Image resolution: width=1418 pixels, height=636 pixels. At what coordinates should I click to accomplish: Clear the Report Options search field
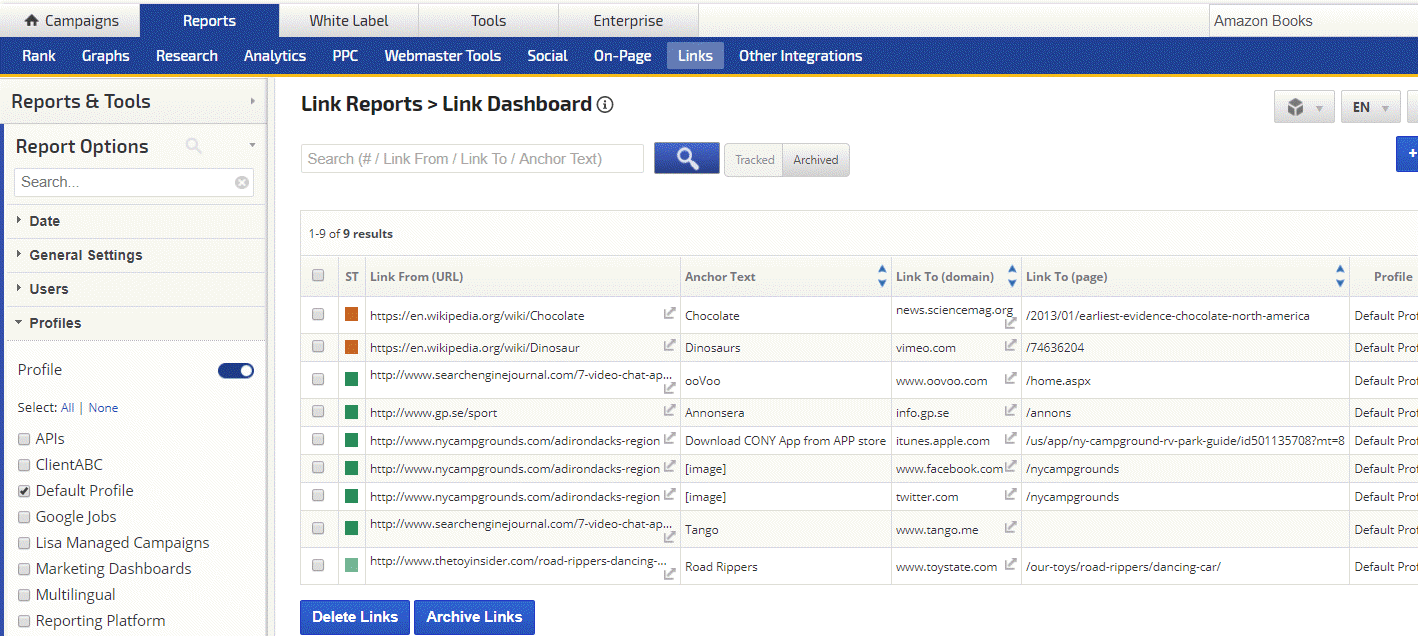pos(241,182)
